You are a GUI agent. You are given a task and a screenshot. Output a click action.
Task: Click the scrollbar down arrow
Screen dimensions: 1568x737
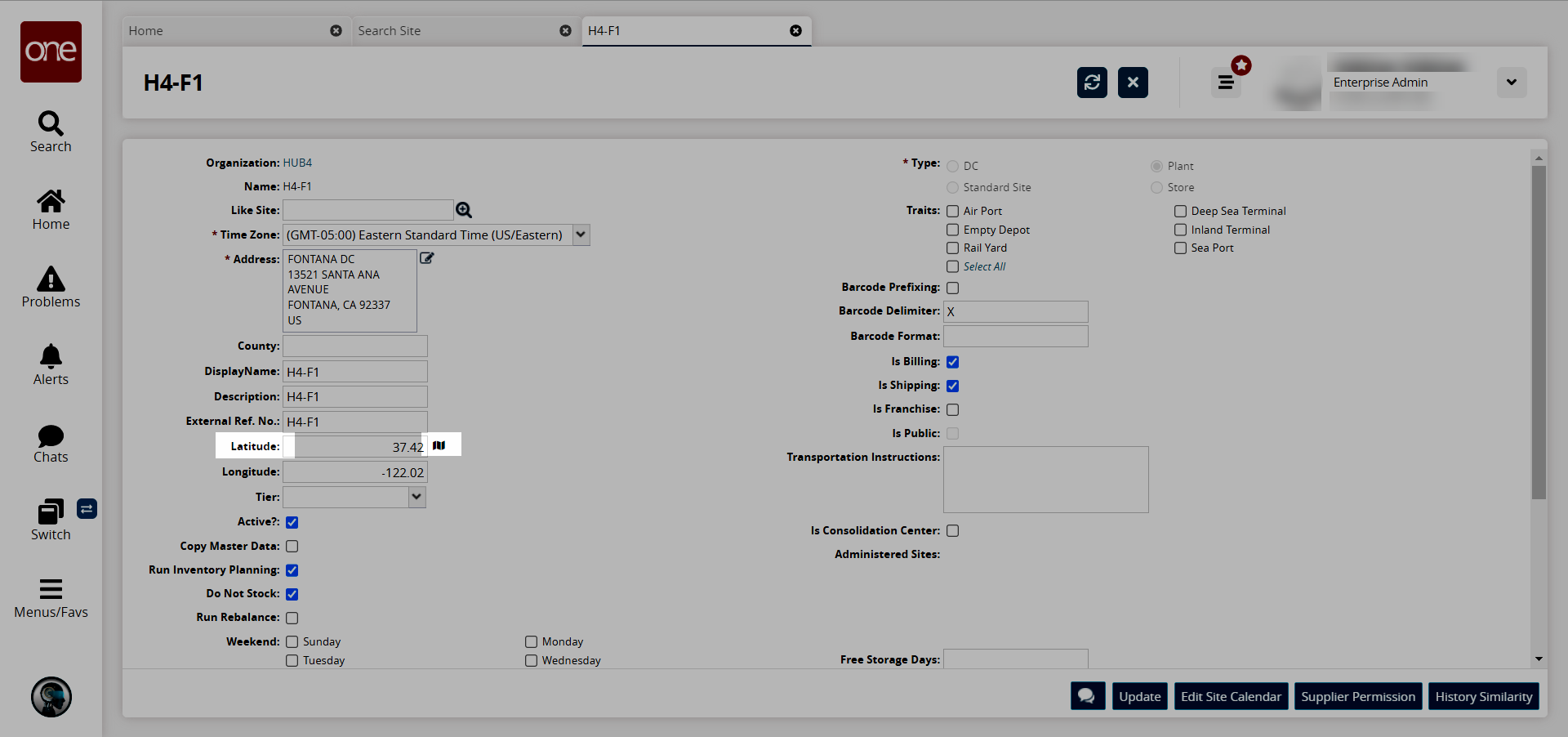tap(1539, 659)
